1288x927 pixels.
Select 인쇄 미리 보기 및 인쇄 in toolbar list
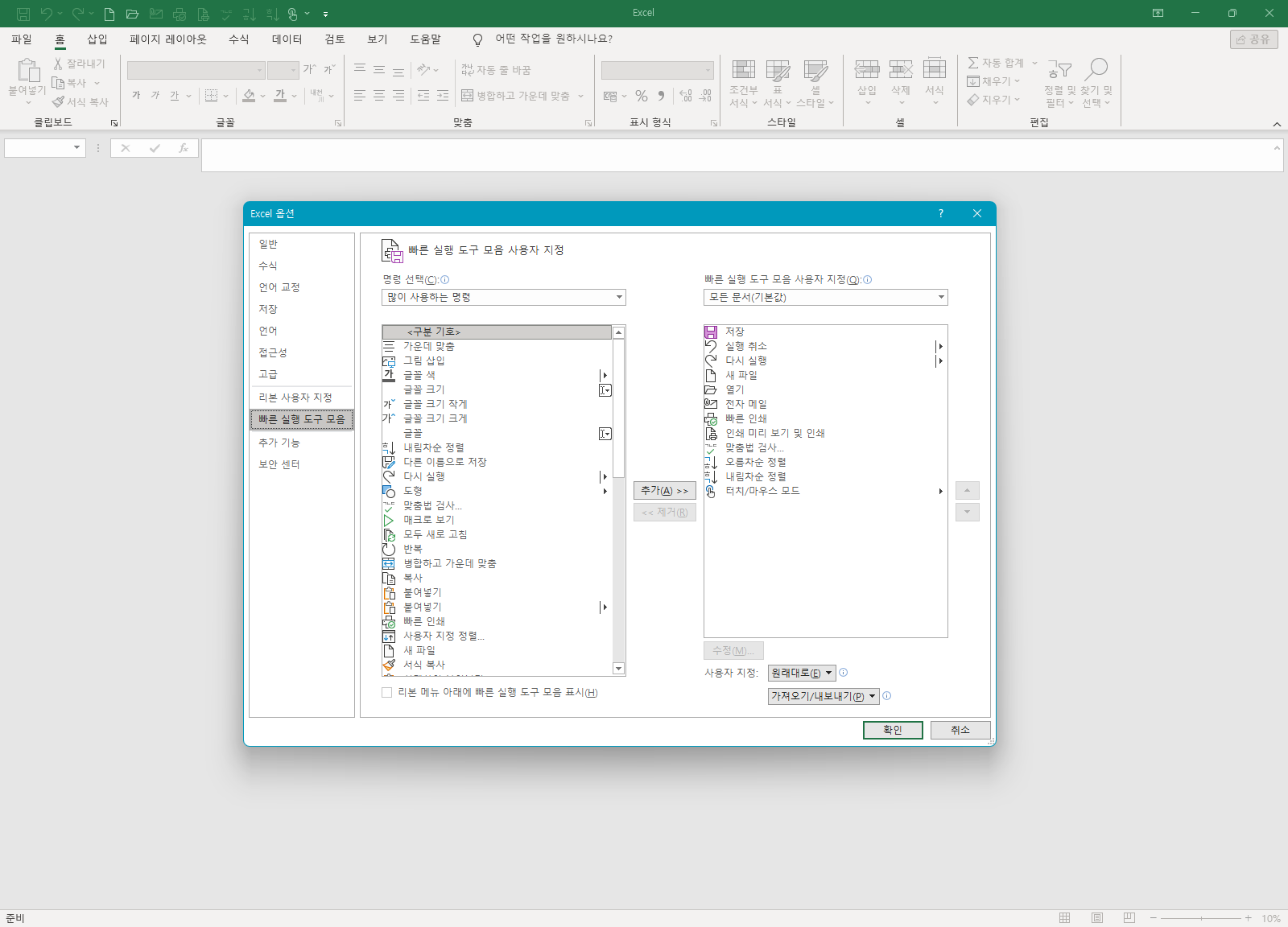[825, 433]
